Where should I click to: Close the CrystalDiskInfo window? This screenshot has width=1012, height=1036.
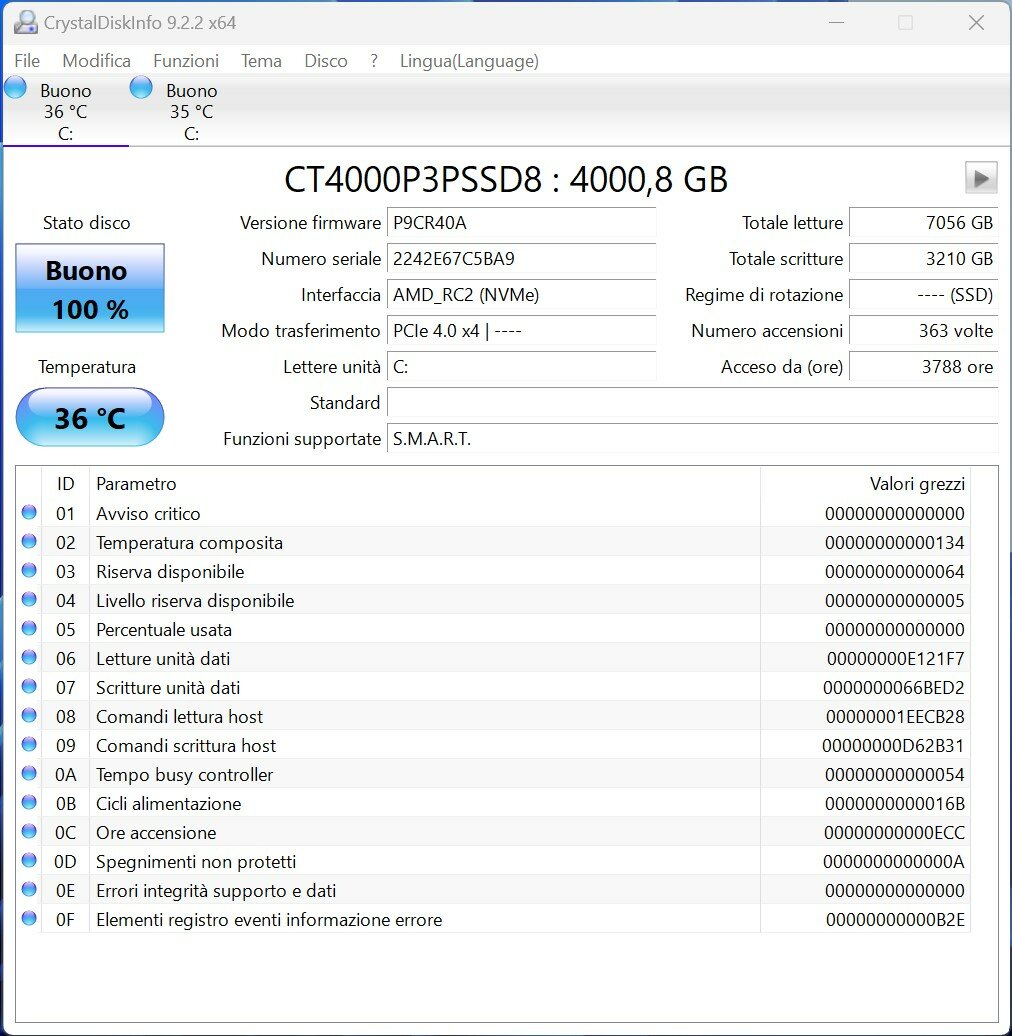click(976, 22)
